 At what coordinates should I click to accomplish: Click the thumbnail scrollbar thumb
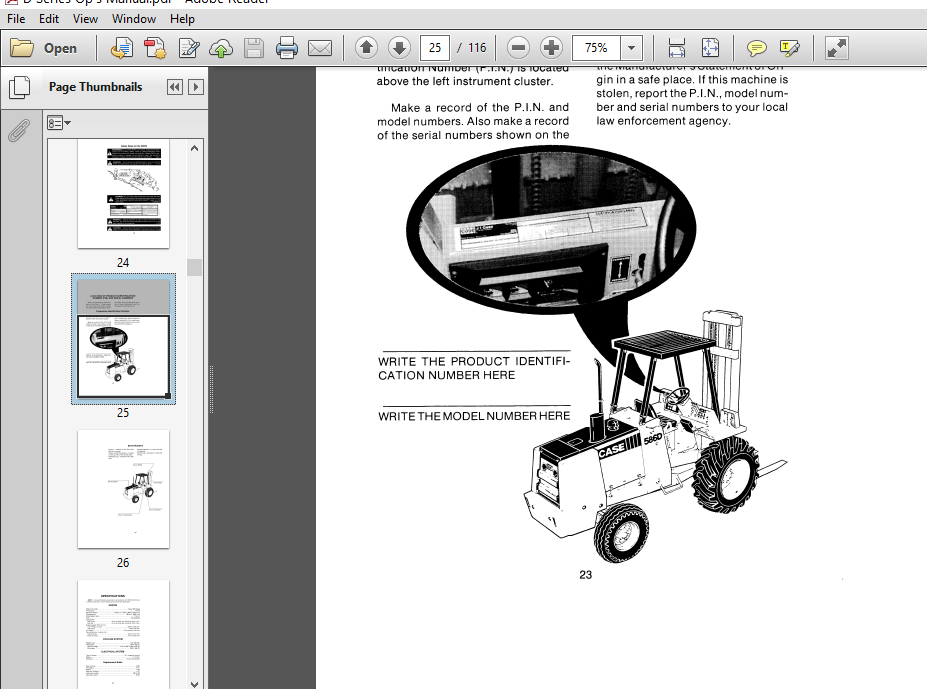pyautogui.click(x=195, y=267)
